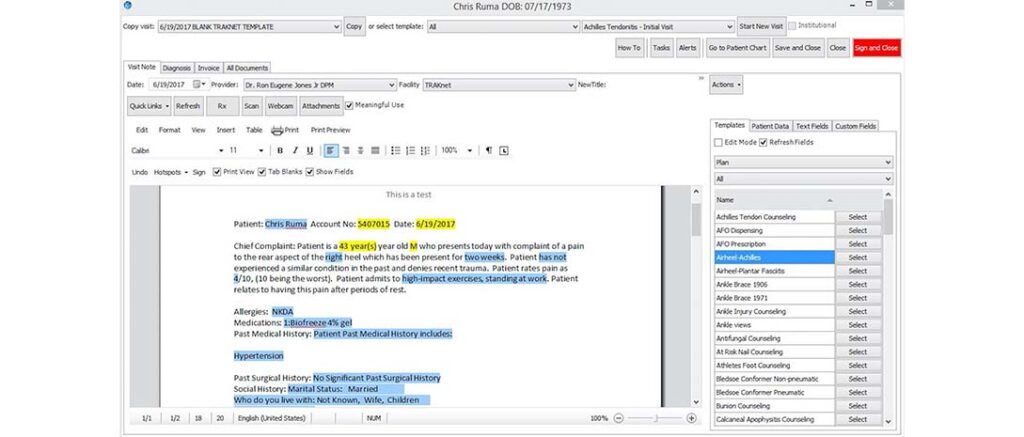This screenshot has height=437, width=1024.
Task: Open the Hotspots dropdown
Action: 170,172
